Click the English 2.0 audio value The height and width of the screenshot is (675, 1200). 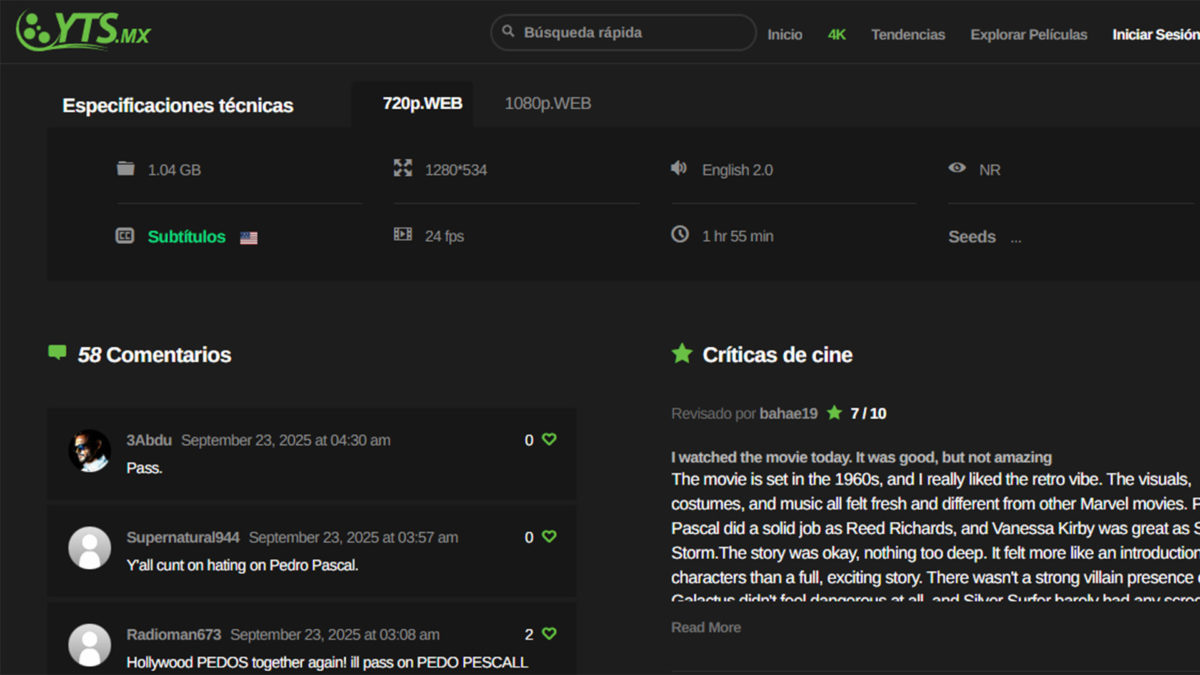point(737,170)
